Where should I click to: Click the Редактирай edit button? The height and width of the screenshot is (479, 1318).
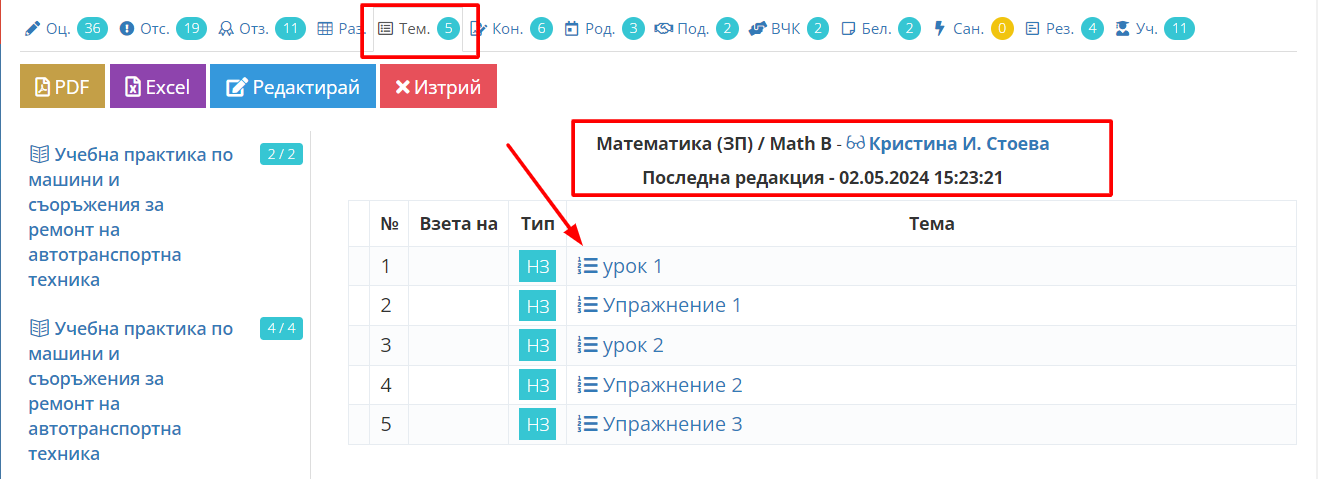point(292,86)
